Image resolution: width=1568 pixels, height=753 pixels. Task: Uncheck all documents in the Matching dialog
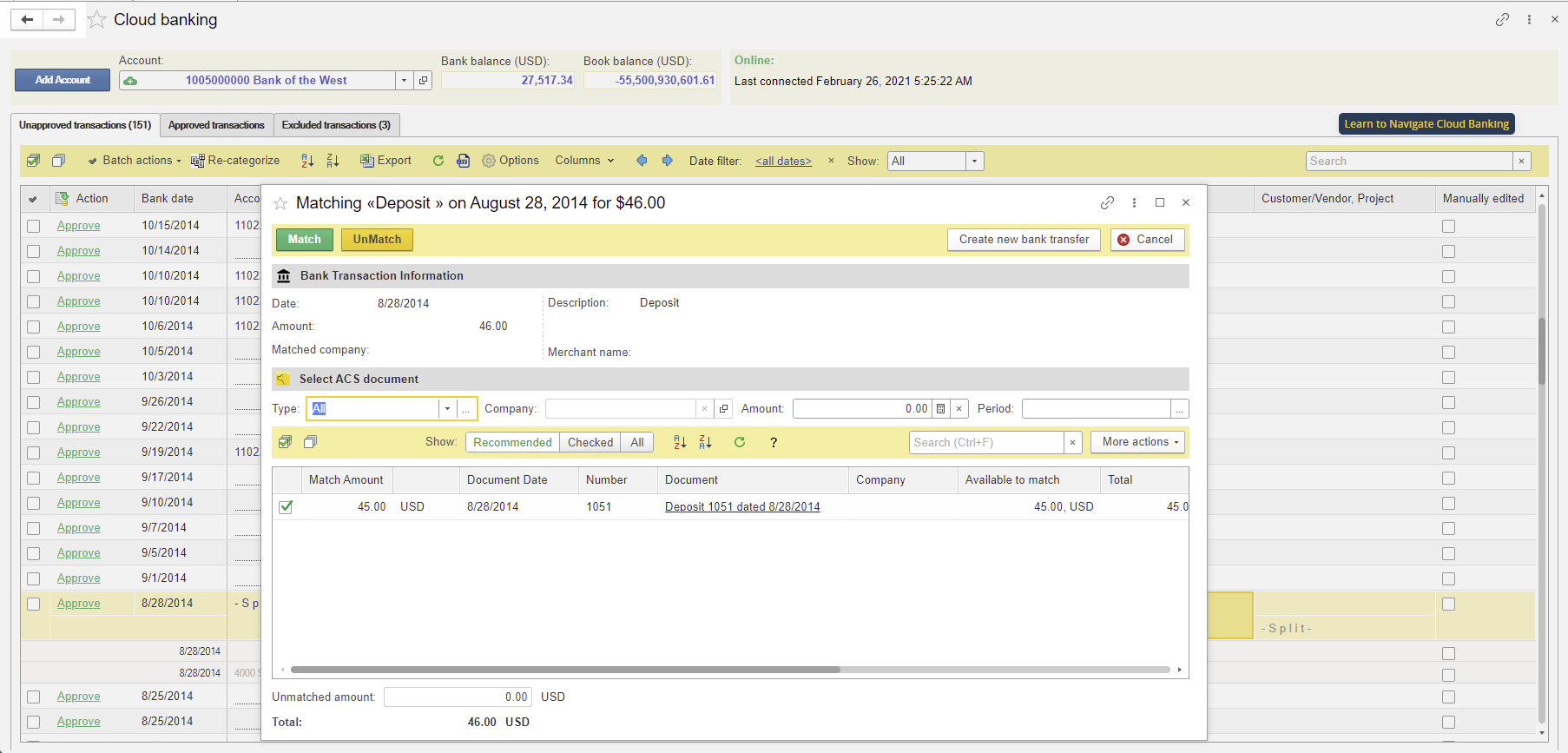[310, 442]
